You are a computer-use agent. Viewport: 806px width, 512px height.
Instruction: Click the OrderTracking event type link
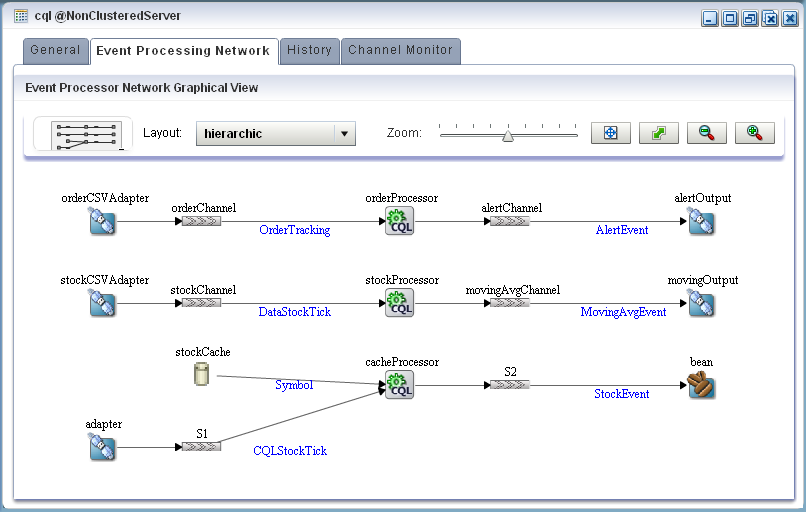(x=295, y=230)
